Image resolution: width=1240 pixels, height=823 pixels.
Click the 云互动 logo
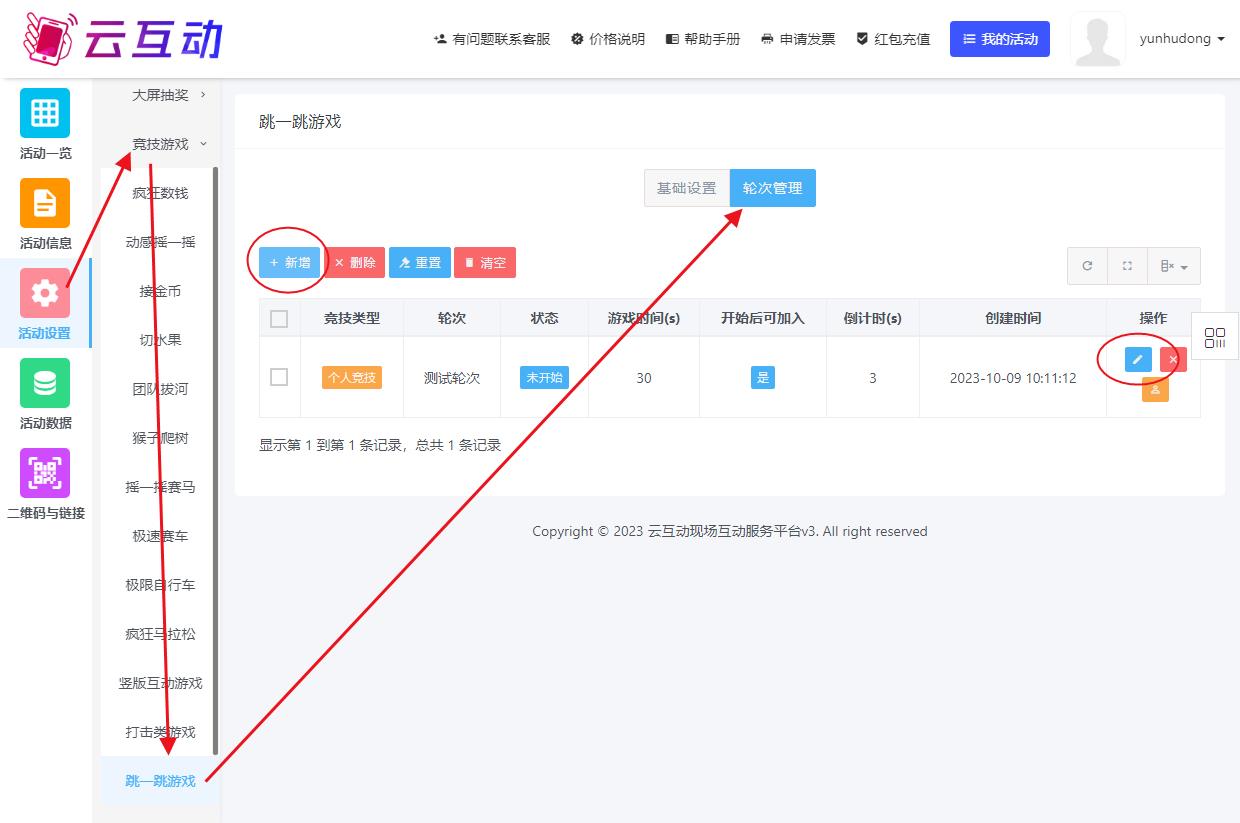(x=122, y=39)
